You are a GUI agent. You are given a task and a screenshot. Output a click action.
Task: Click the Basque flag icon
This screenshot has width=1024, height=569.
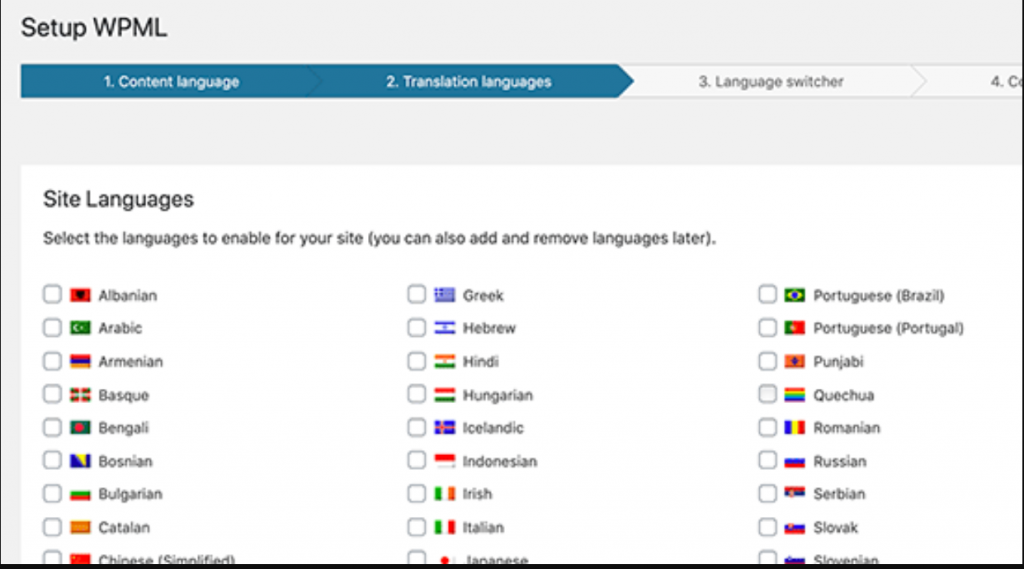click(80, 395)
